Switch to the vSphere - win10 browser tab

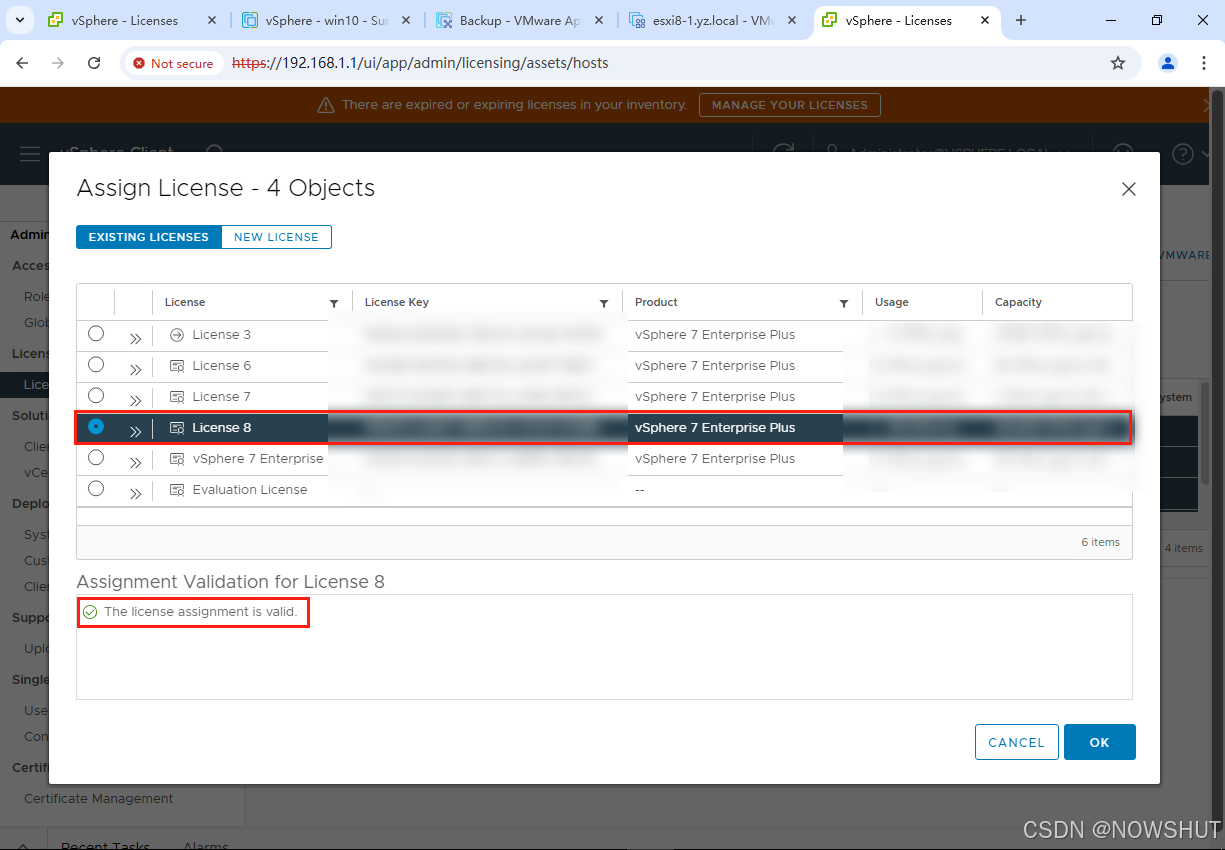click(327, 20)
